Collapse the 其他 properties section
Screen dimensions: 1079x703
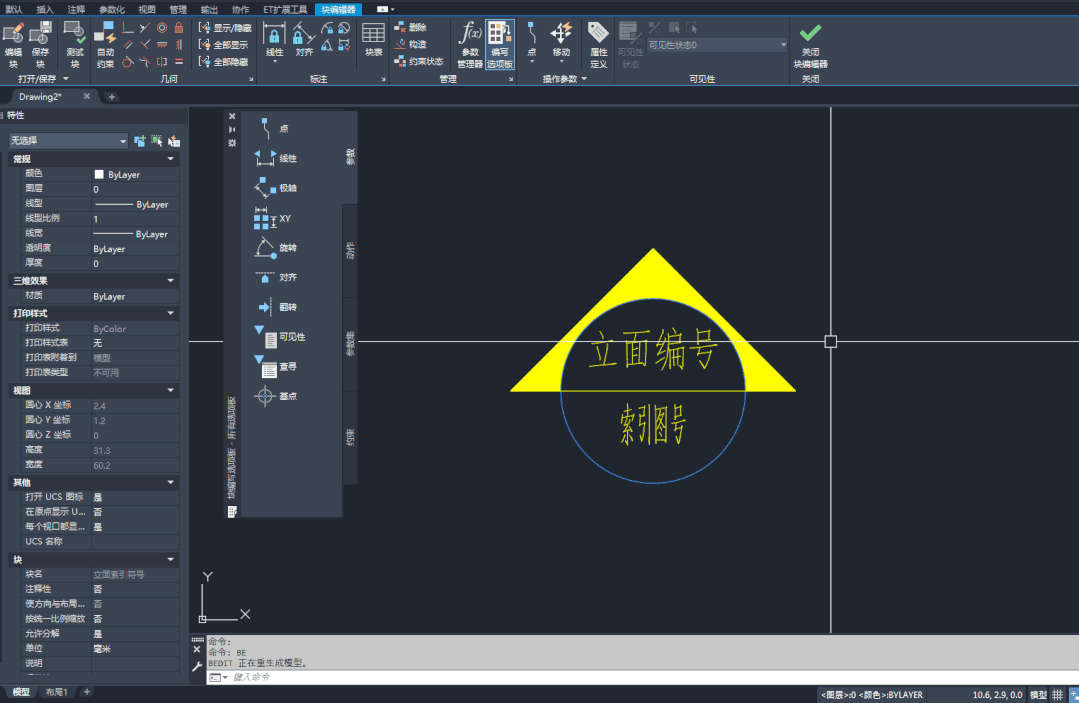pyautogui.click(x=171, y=482)
